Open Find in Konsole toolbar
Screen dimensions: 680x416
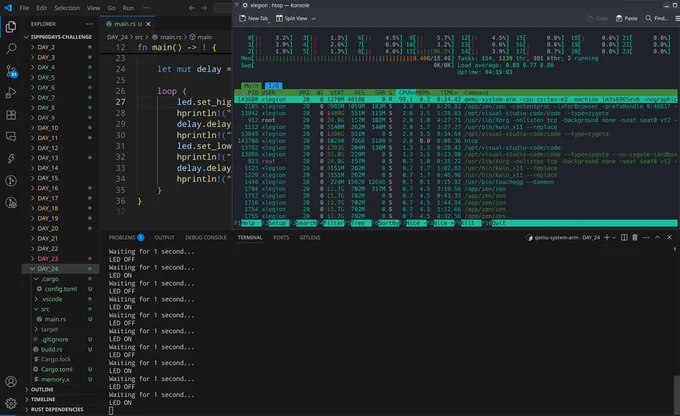(657, 18)
